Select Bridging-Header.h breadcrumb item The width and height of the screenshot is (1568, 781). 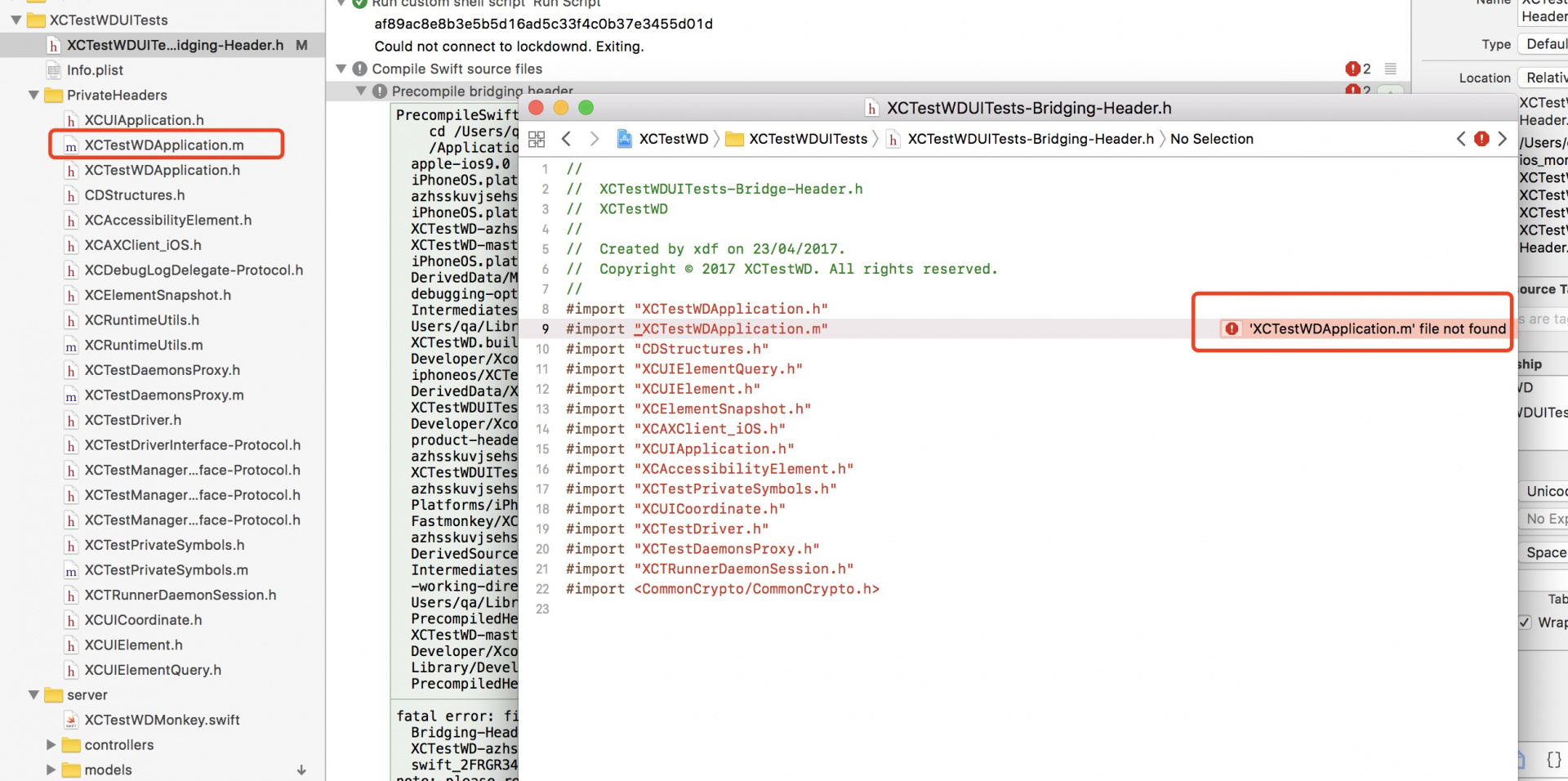[x=1020, y=139]
